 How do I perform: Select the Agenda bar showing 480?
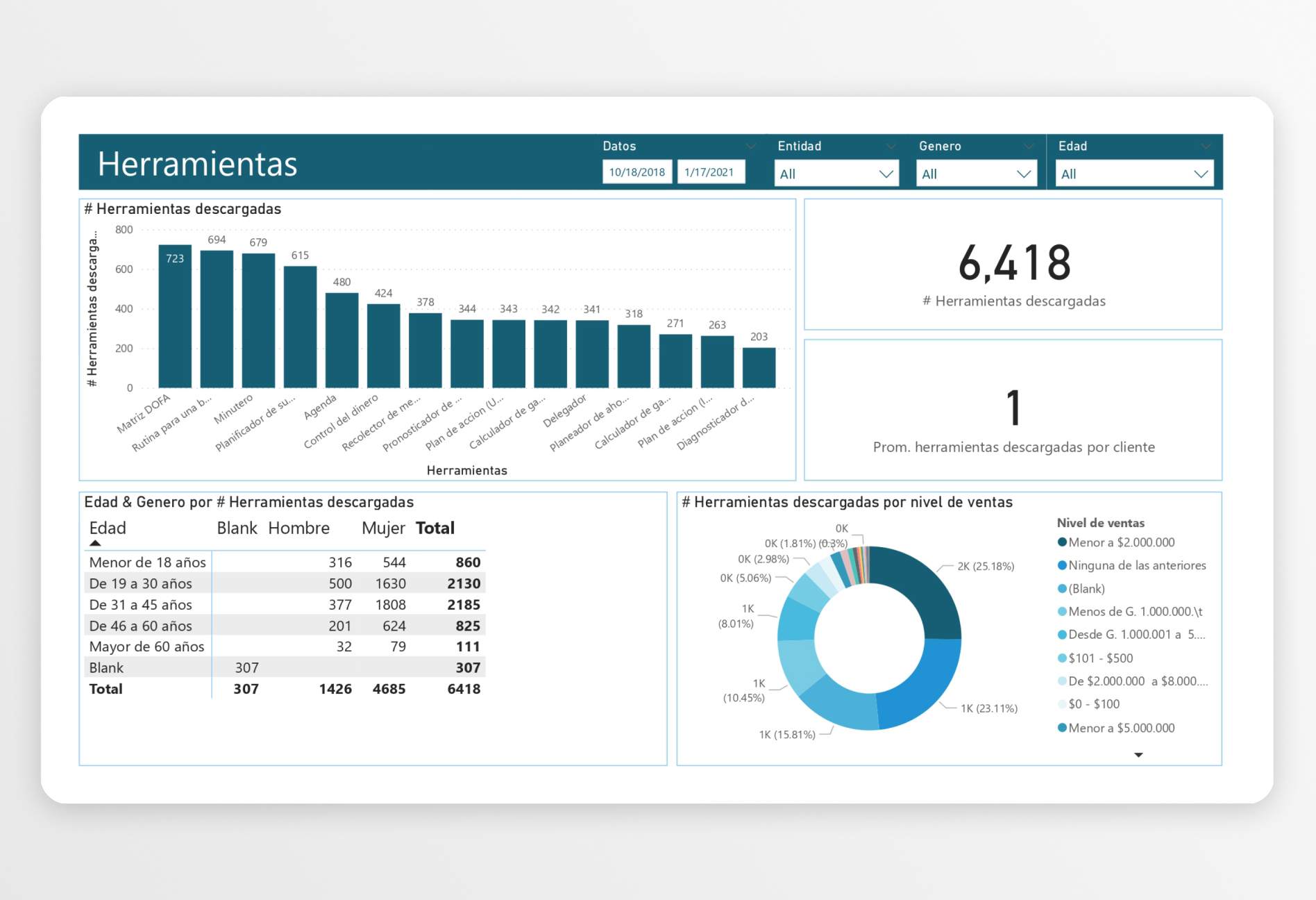click(x=341, y=340)
